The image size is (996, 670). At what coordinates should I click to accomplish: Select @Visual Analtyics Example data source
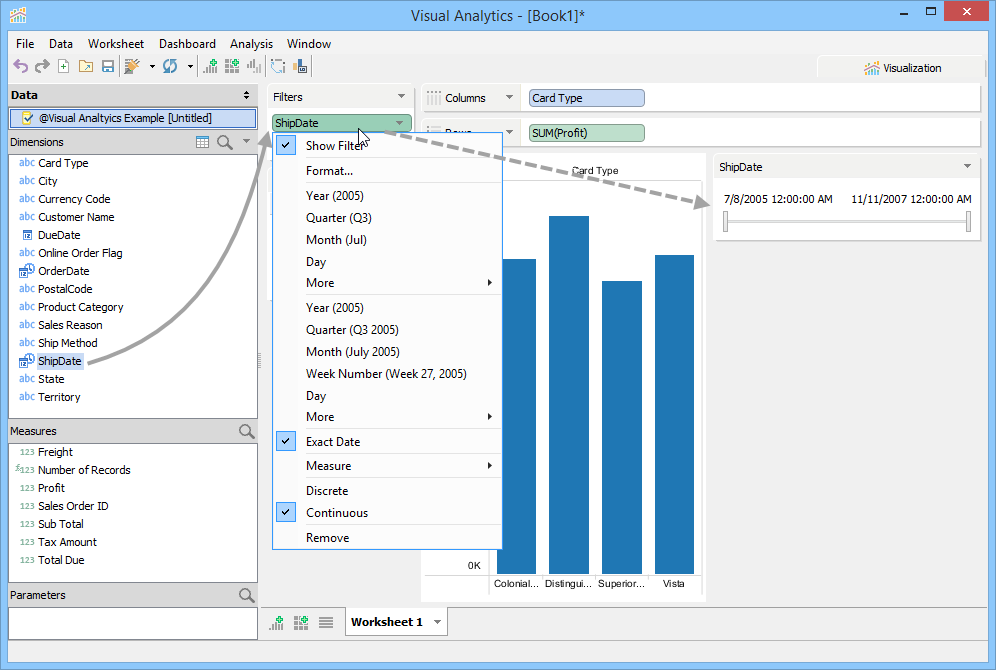133,118
